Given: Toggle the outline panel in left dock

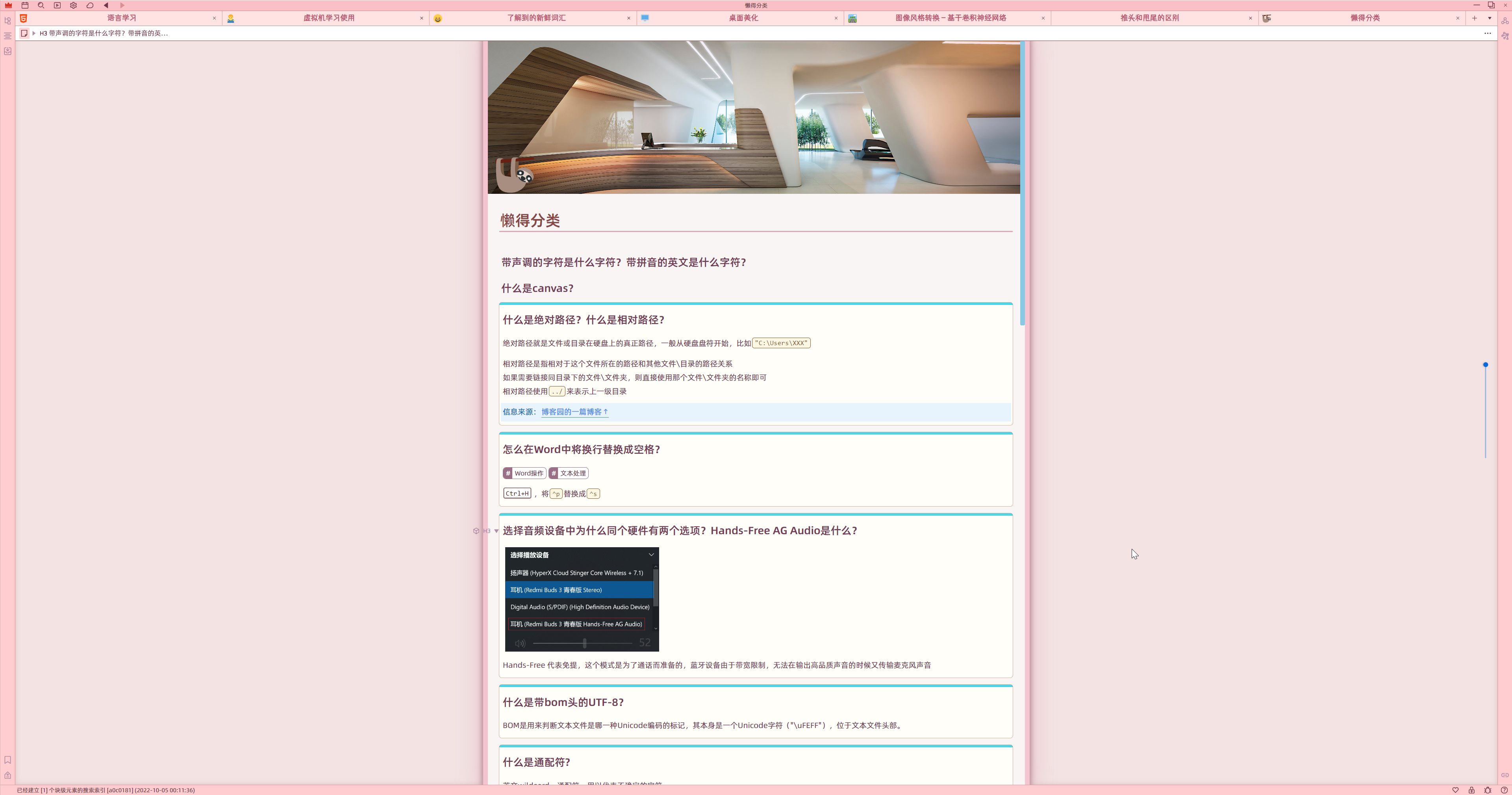Looking at the screenshot, I should (7, 36).
